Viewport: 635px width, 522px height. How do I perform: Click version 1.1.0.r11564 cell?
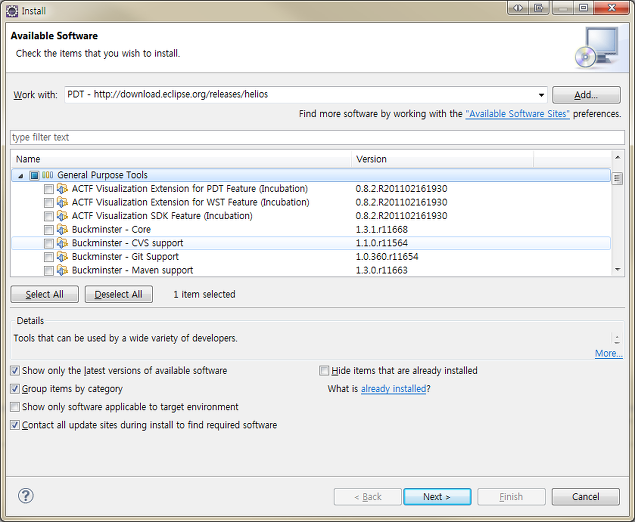(x=381, y=243)
